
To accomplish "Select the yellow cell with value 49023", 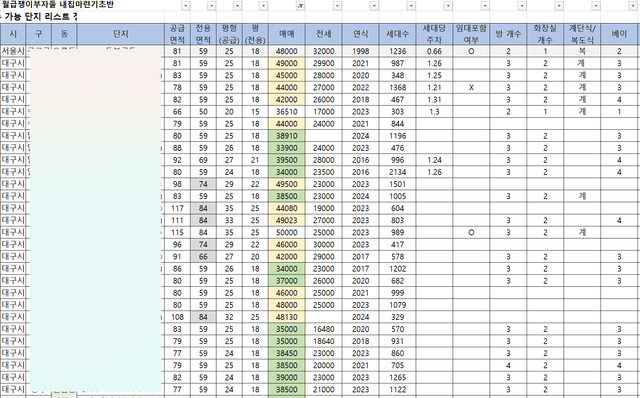I will 287,220.
